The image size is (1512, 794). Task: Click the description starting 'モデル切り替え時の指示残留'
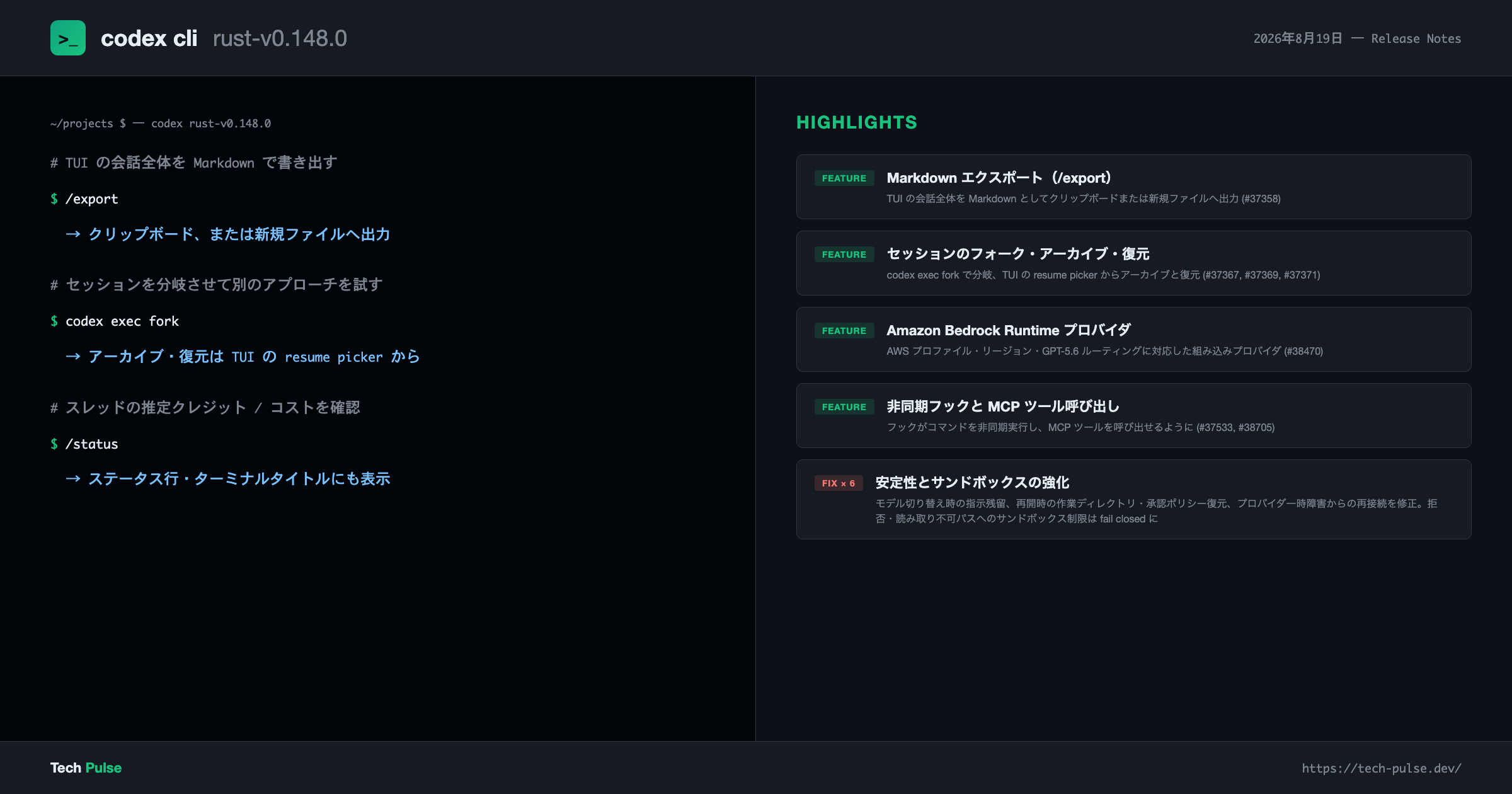(1156, 511)
